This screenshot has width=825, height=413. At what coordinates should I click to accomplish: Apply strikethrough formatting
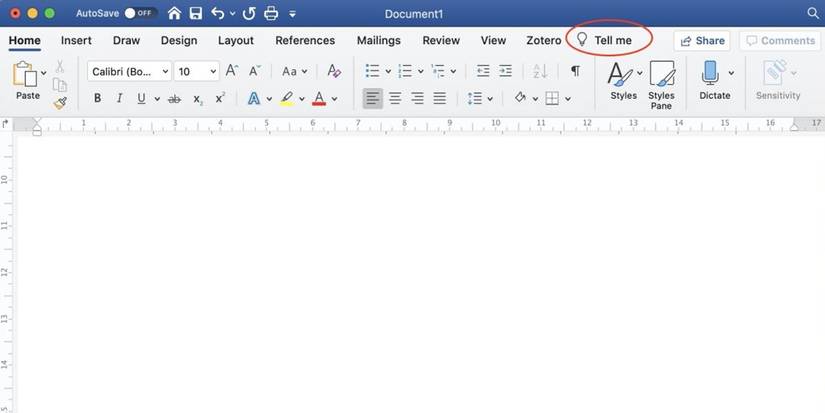point(174,98)
